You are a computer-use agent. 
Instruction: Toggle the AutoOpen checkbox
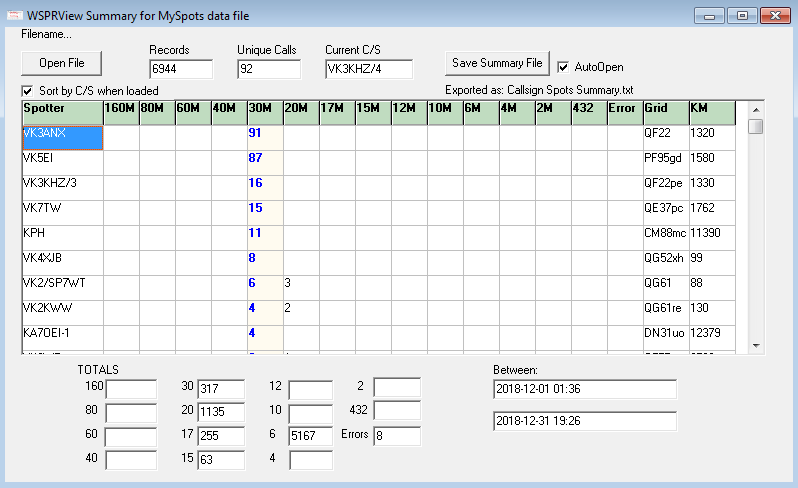click(x=564, y=67)
